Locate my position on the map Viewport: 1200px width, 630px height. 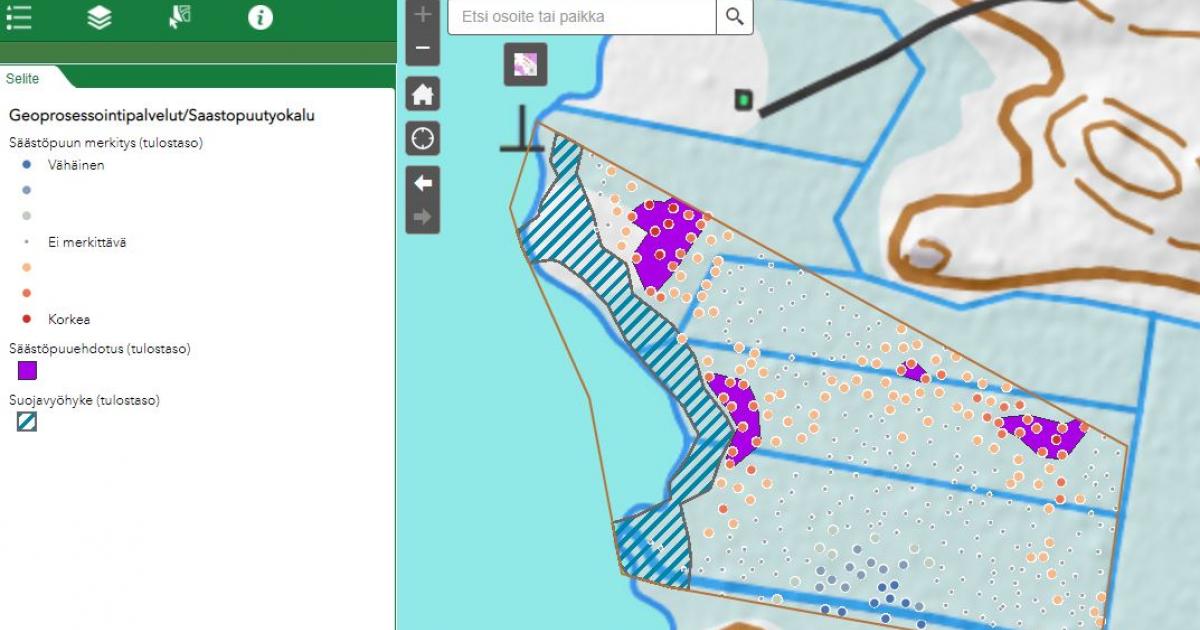point(423,138)
